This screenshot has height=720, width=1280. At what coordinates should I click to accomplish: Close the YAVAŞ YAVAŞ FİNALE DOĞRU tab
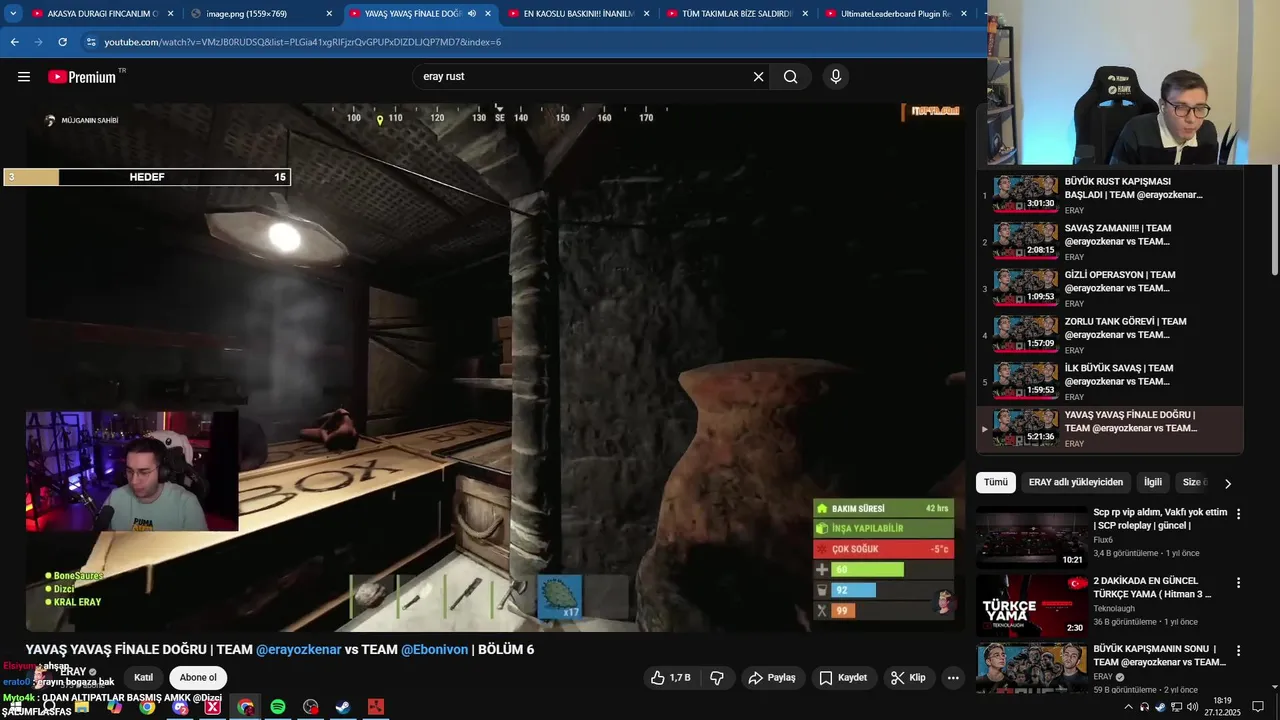488,14
